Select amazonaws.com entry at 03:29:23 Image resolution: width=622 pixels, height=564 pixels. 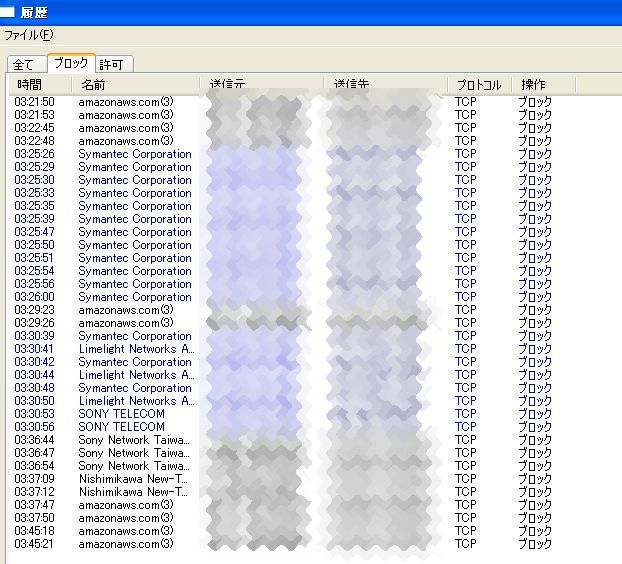click(x=283, y=310)
